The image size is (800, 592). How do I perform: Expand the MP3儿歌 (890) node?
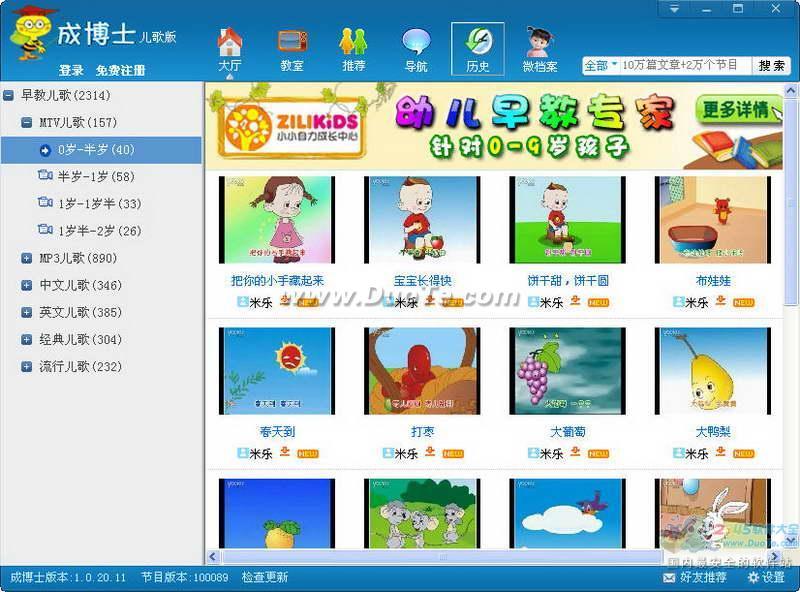(x=27, y=258)
